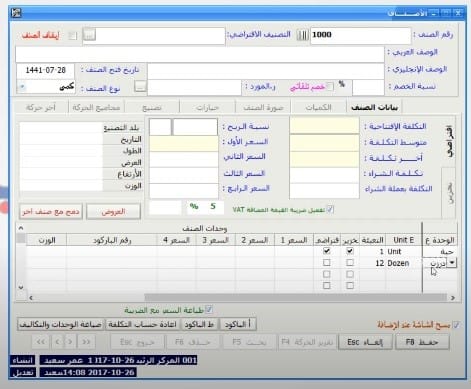Select the بيانات الصنف tab
The image size is (471, 389).
tap(374, 107)
